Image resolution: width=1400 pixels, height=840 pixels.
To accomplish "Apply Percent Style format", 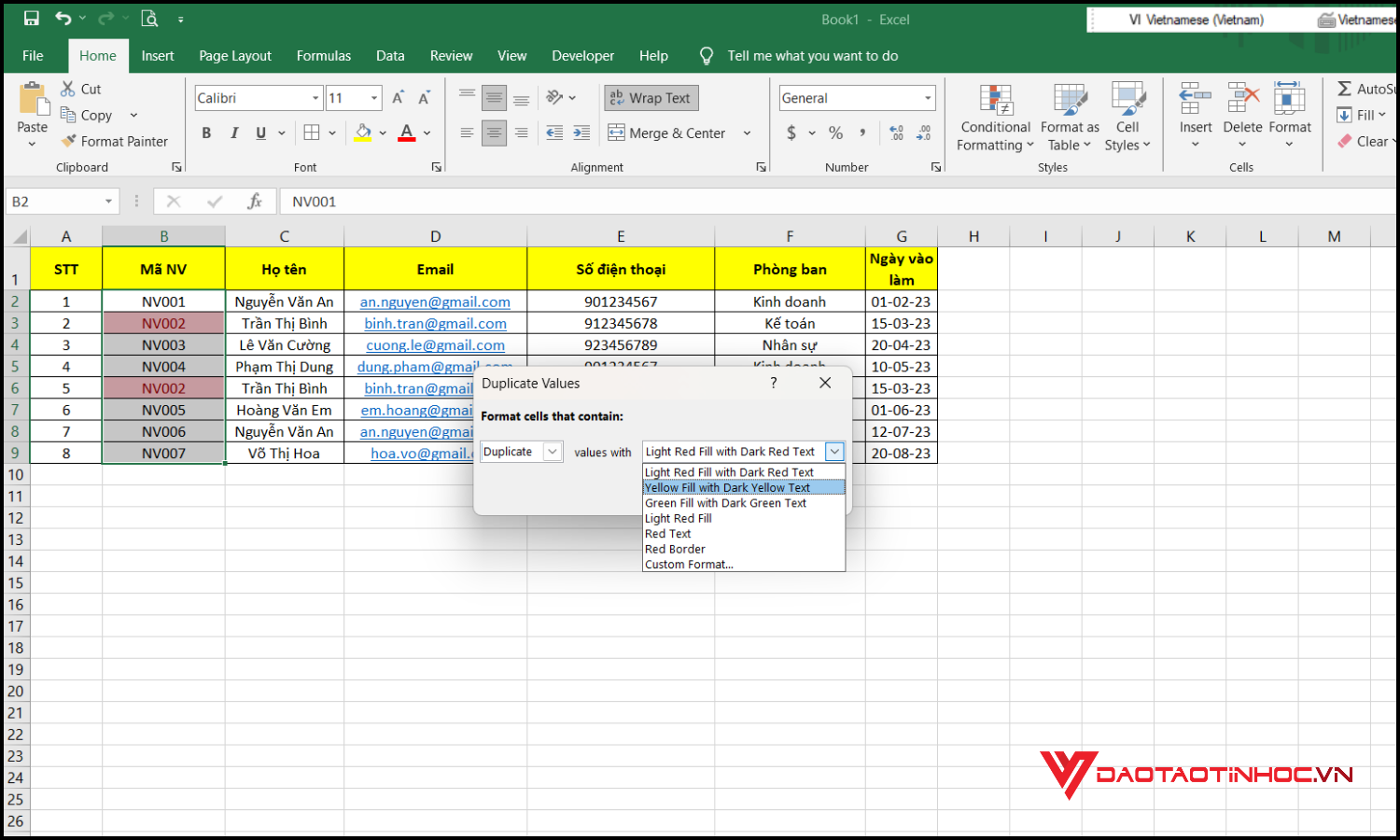I will click(835, 133).
